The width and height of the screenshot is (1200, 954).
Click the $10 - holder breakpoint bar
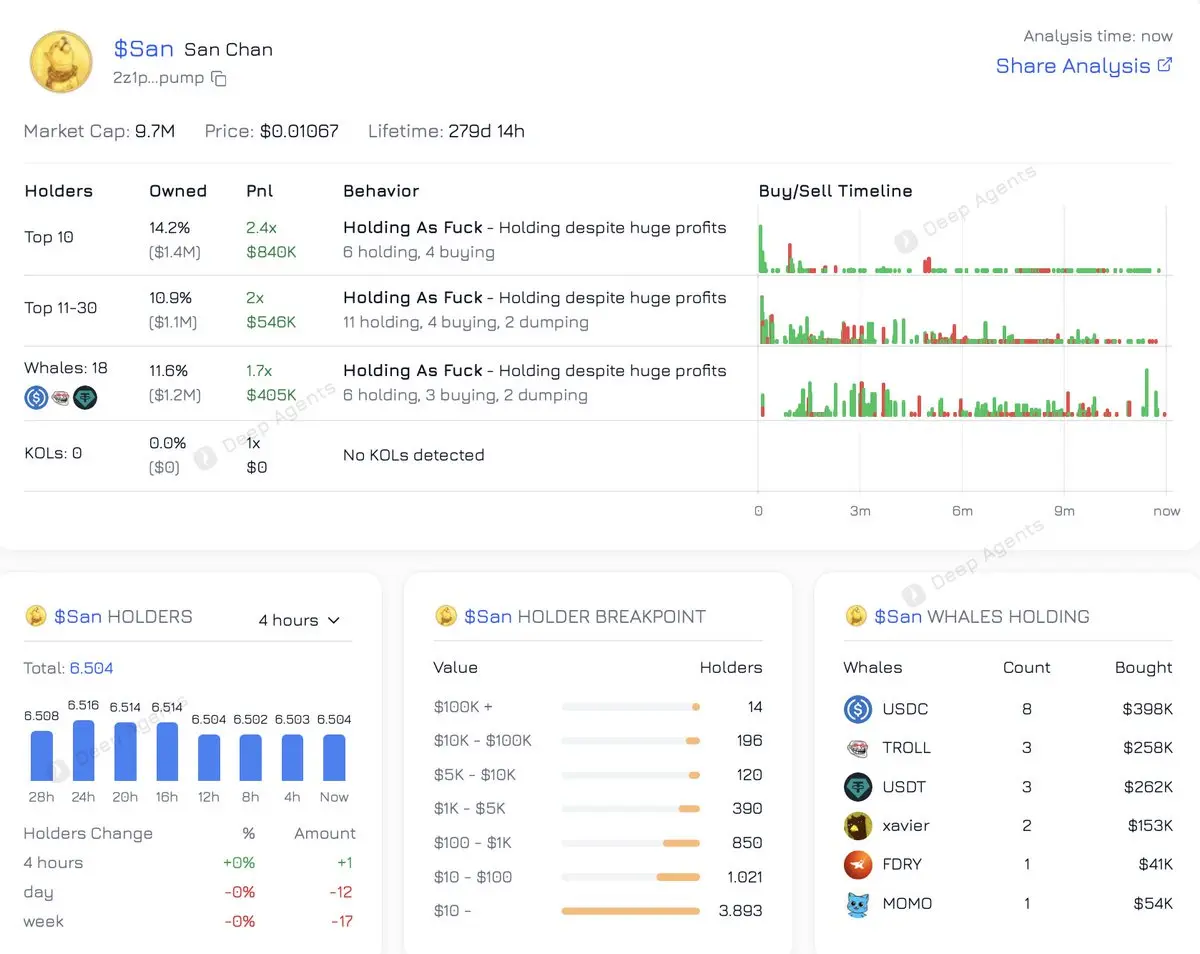[x=631, y=911]
